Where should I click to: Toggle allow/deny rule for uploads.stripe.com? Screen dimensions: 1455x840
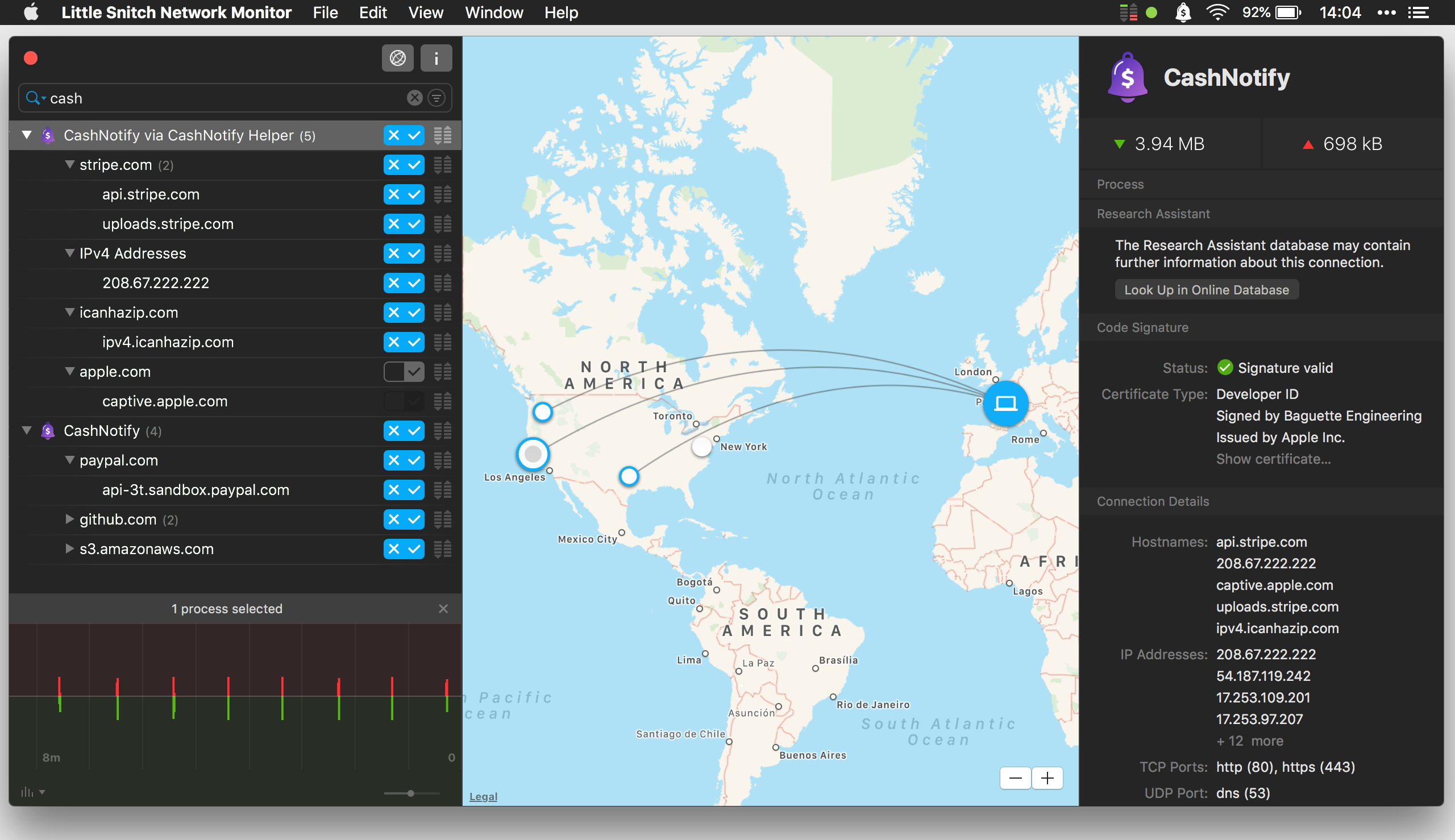coord(404,224)
